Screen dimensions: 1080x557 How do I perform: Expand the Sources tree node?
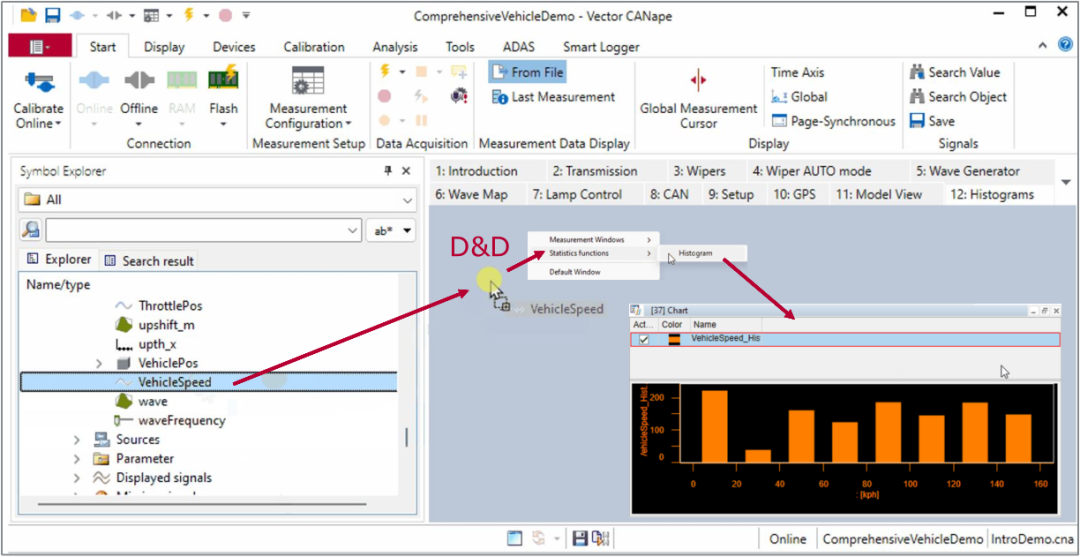tap(77, 439)
